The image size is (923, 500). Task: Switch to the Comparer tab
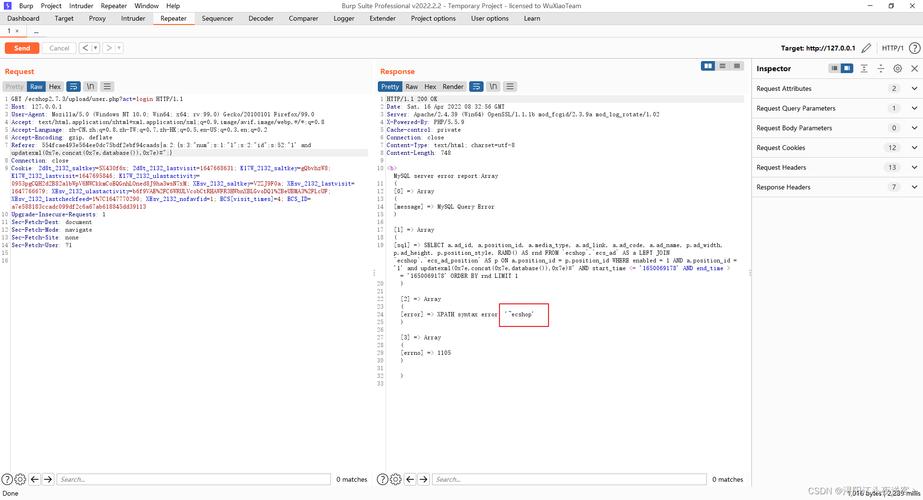click(x=303, y=18)
